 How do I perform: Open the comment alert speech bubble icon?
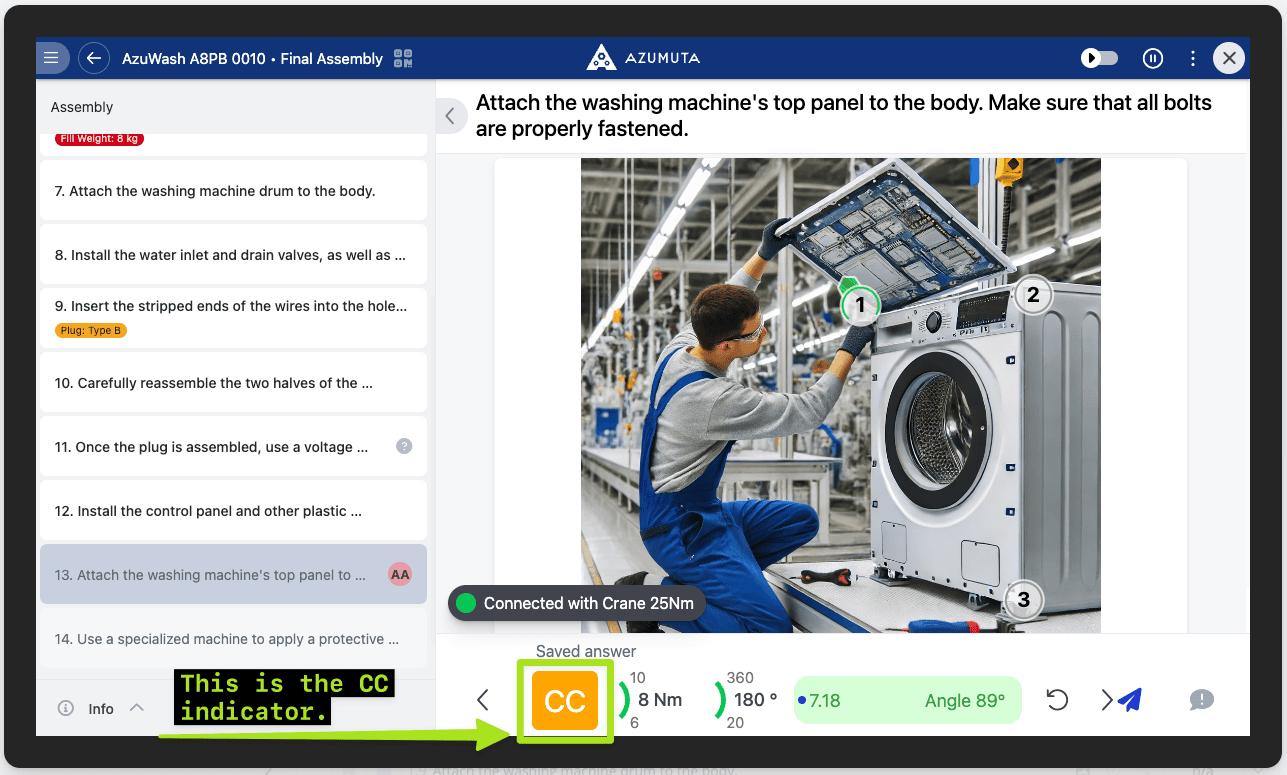click(x=1202, y=700)
